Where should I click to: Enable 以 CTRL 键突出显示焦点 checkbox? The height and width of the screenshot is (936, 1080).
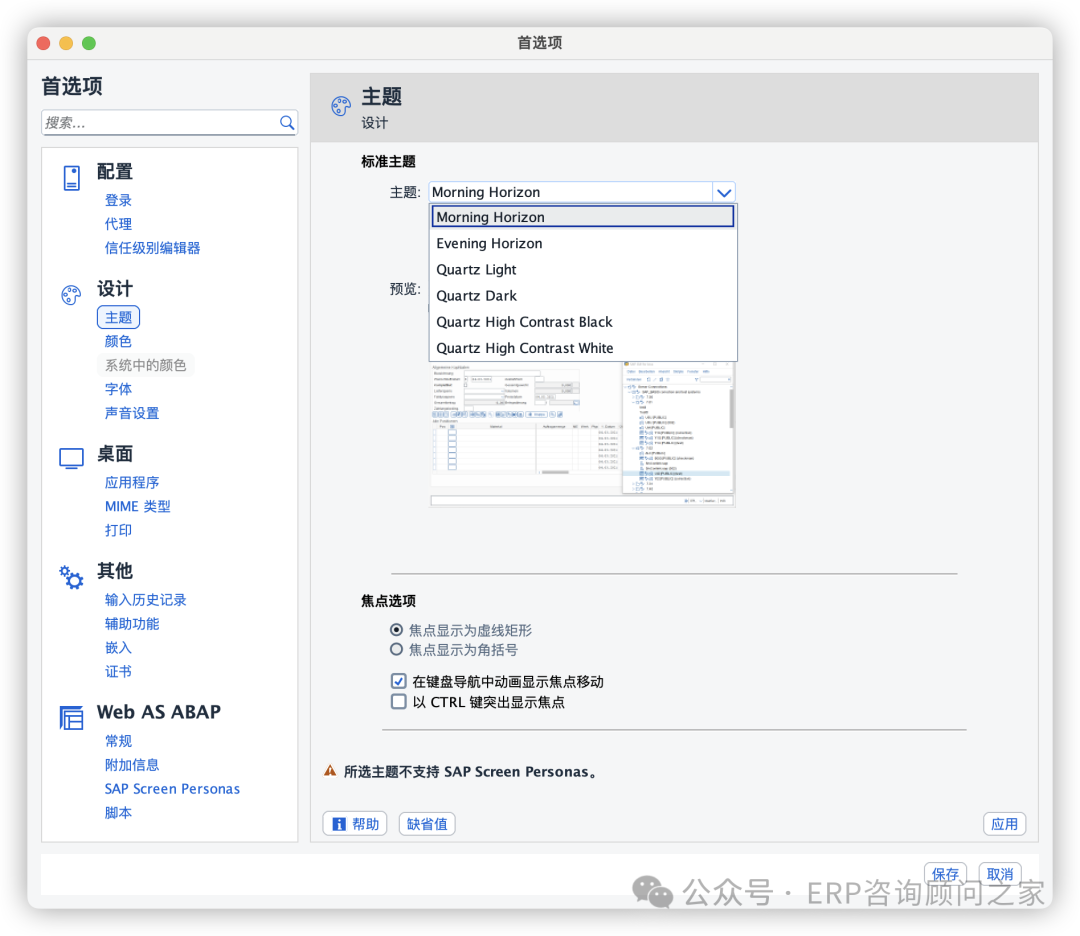click(398, 701)
